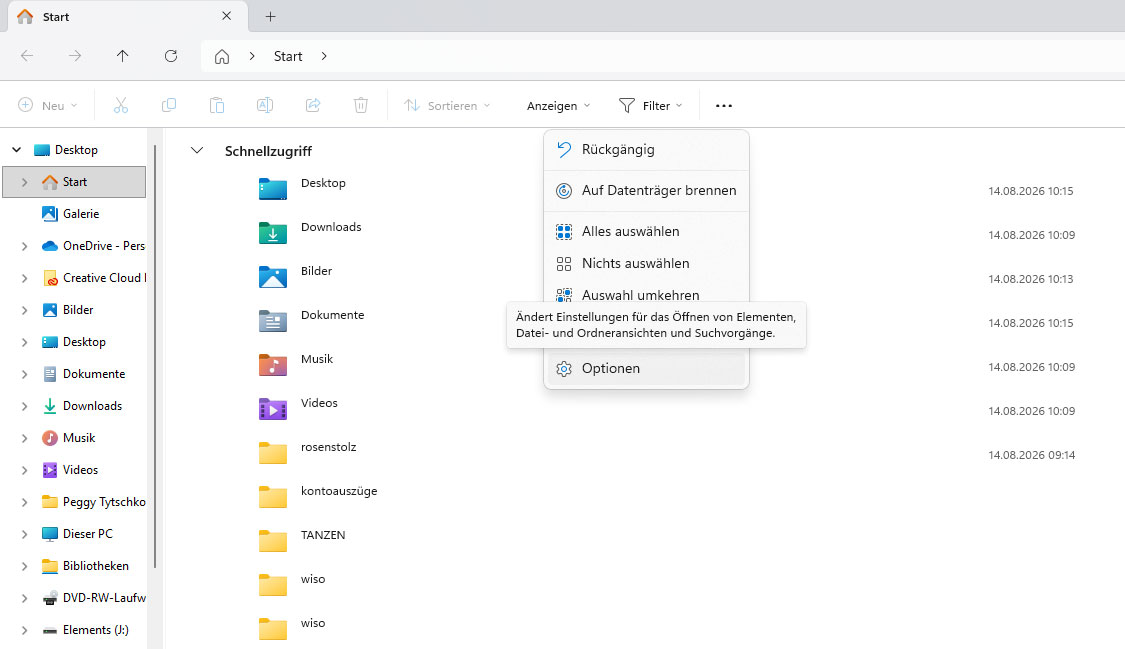Open the Neu dropdown
Screen dimensions: 1125x649
click(x=47, y=105)
